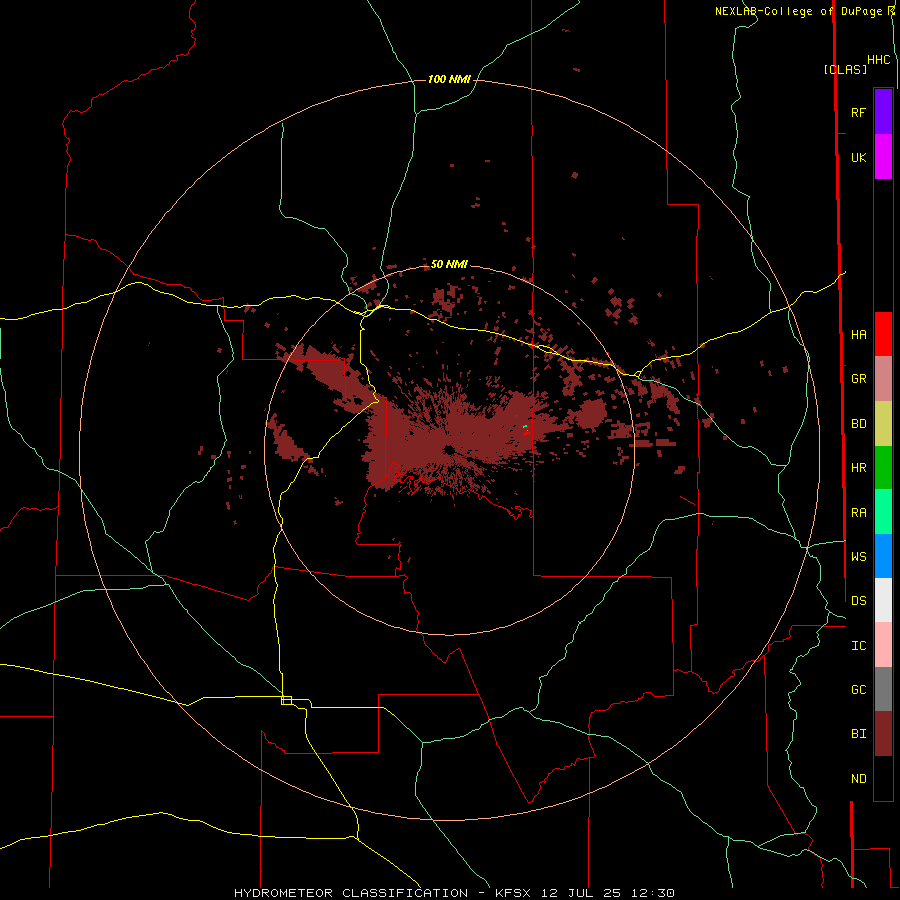
Task: Click the HHC product code label
Action: pyautogui.click(x=878, y=60)
